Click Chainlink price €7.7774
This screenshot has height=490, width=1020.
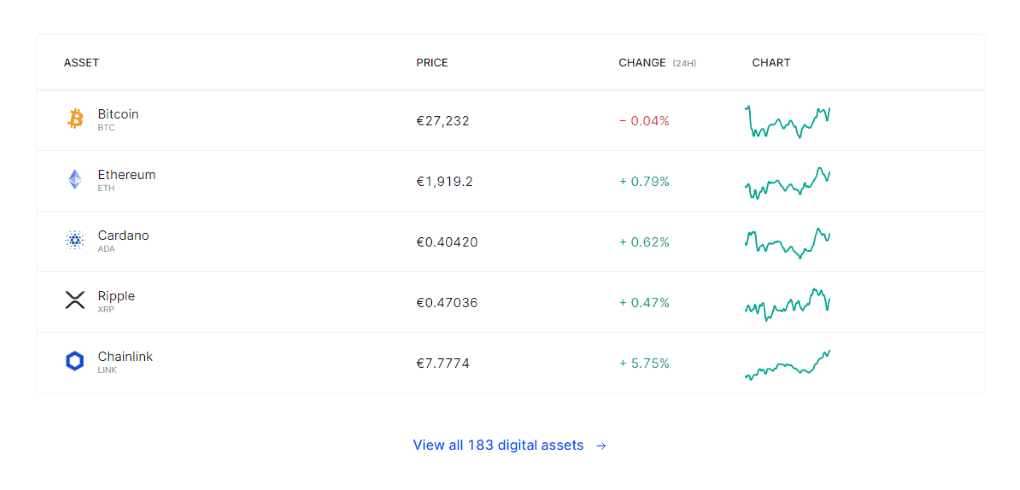443,363
